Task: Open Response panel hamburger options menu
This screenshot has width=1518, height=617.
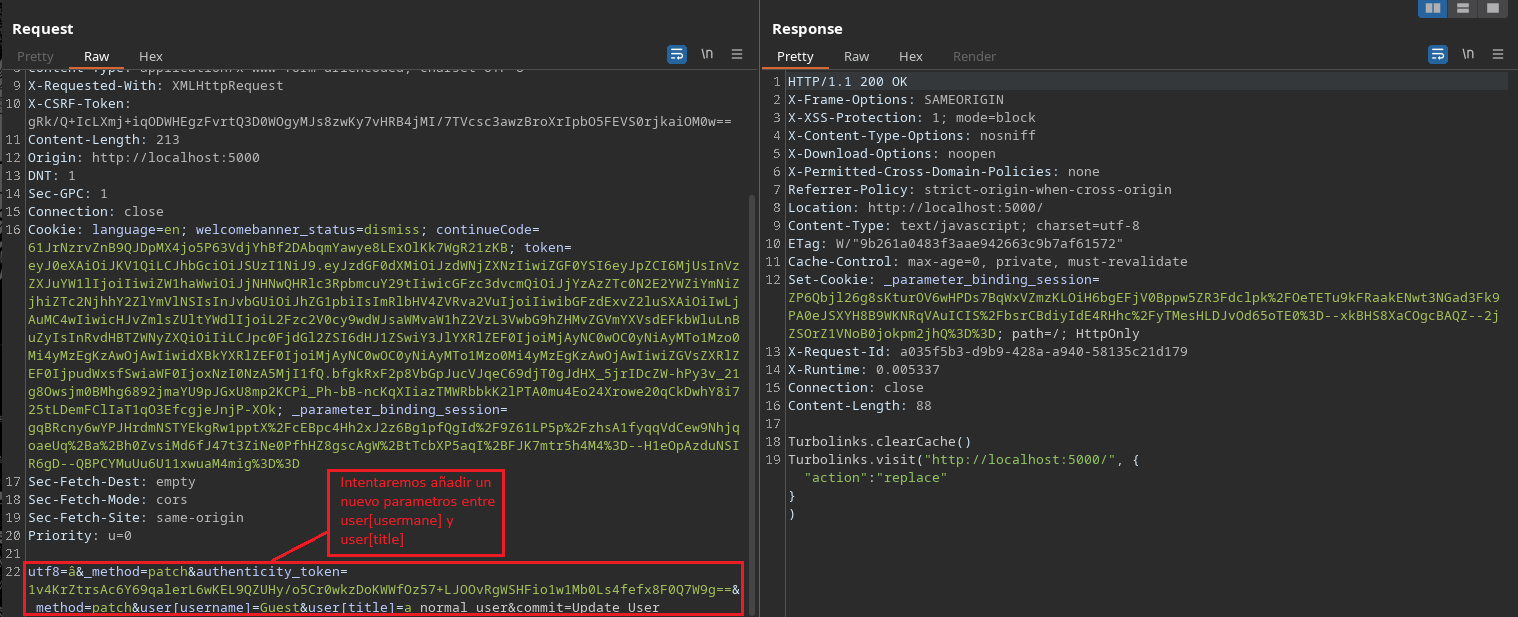Action: [x=1497, y=54]
